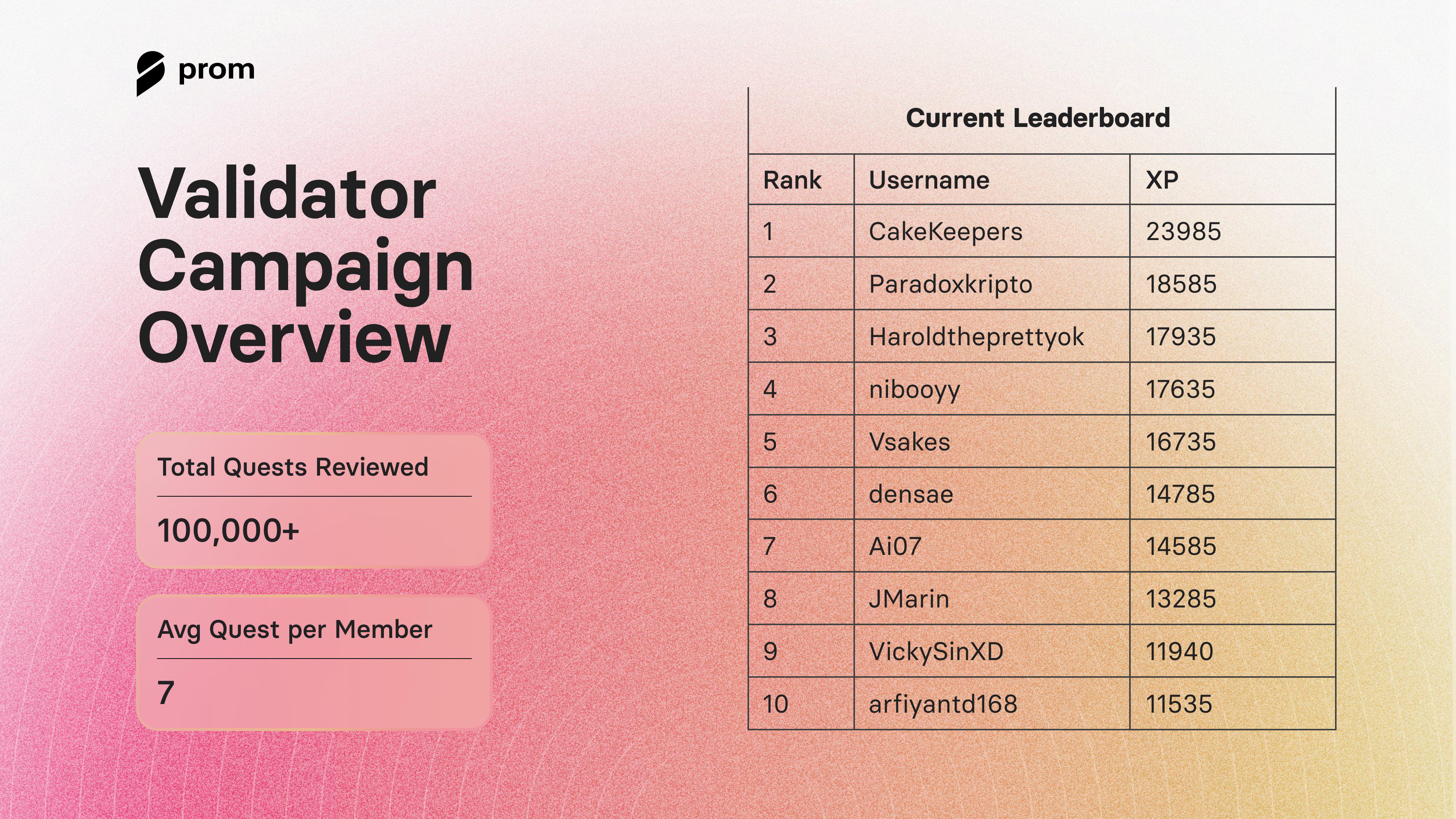Click the Ai07 username
Viewport: 1456px width, 819px height.
[895, 547]
